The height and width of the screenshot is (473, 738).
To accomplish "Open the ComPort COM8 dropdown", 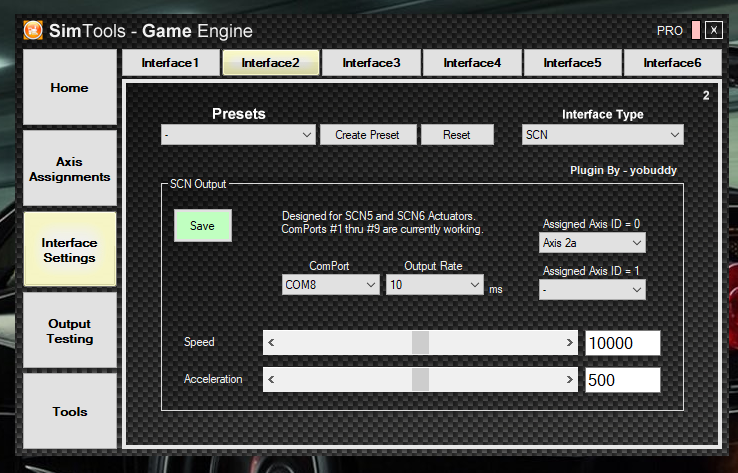I will pos(330,285).
